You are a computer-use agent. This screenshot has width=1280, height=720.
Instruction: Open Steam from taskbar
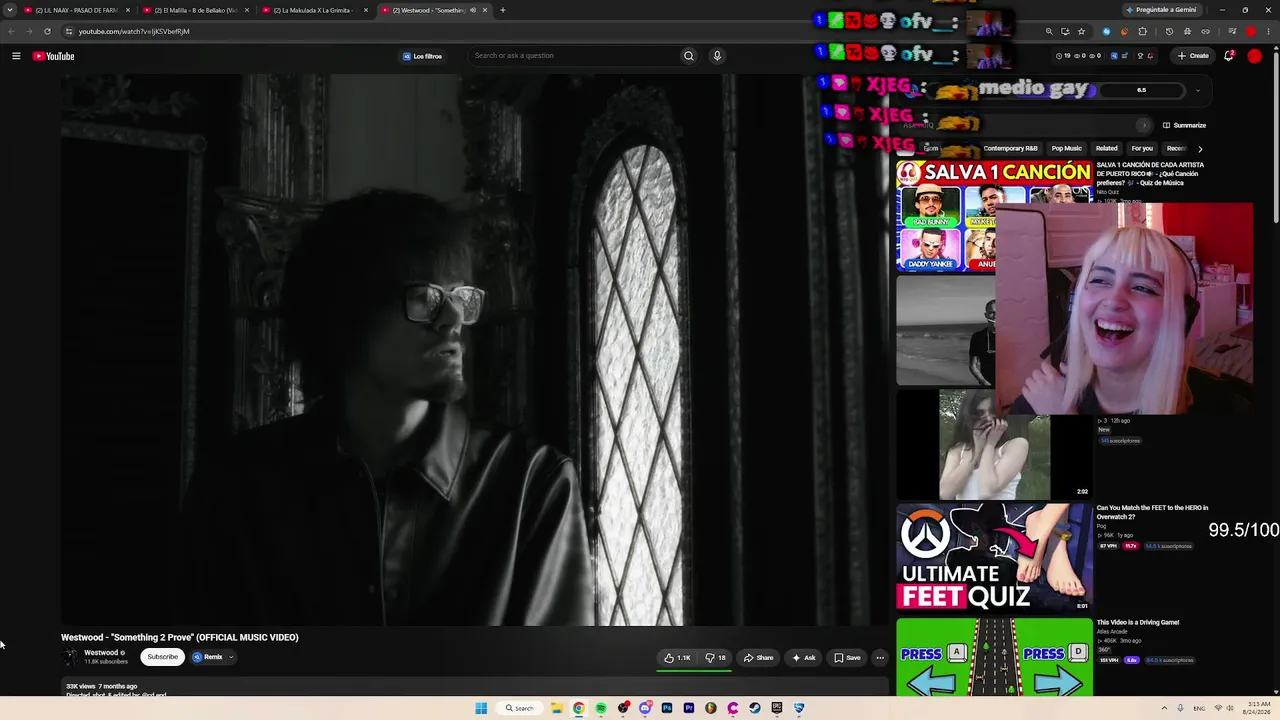tap(755, 708)
